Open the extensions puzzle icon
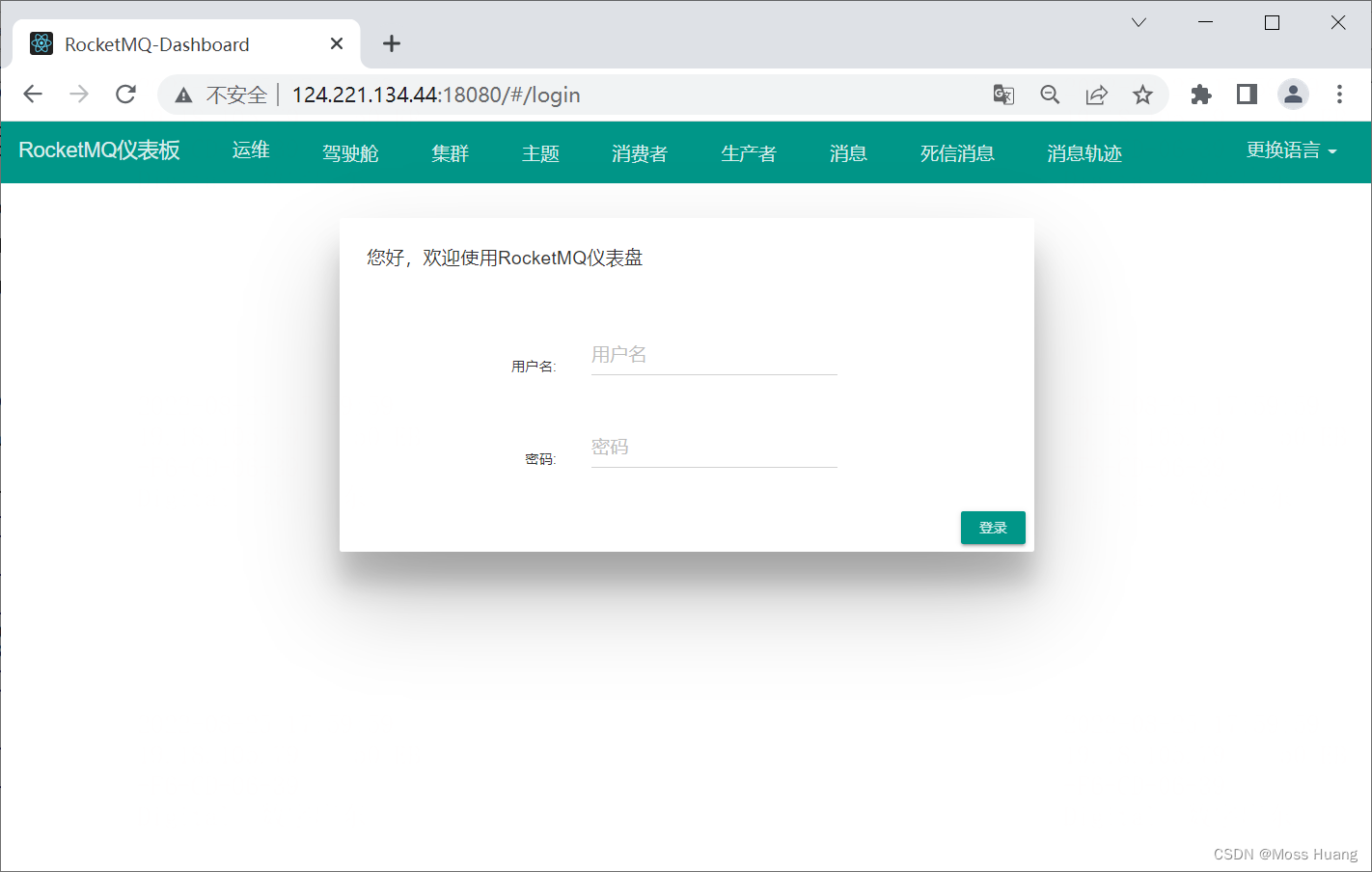This screenshot has width=1372, height=872. (x=1200, y=95)
